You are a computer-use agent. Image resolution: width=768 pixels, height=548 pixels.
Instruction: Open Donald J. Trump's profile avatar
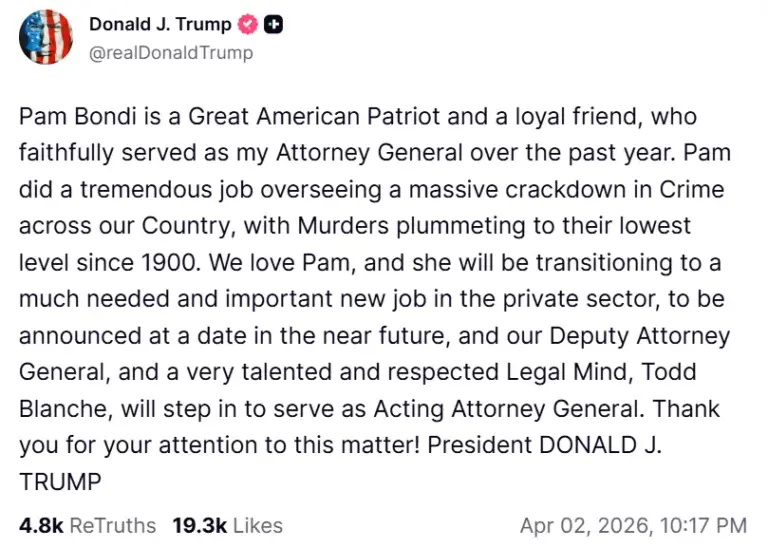click(46, 38)
